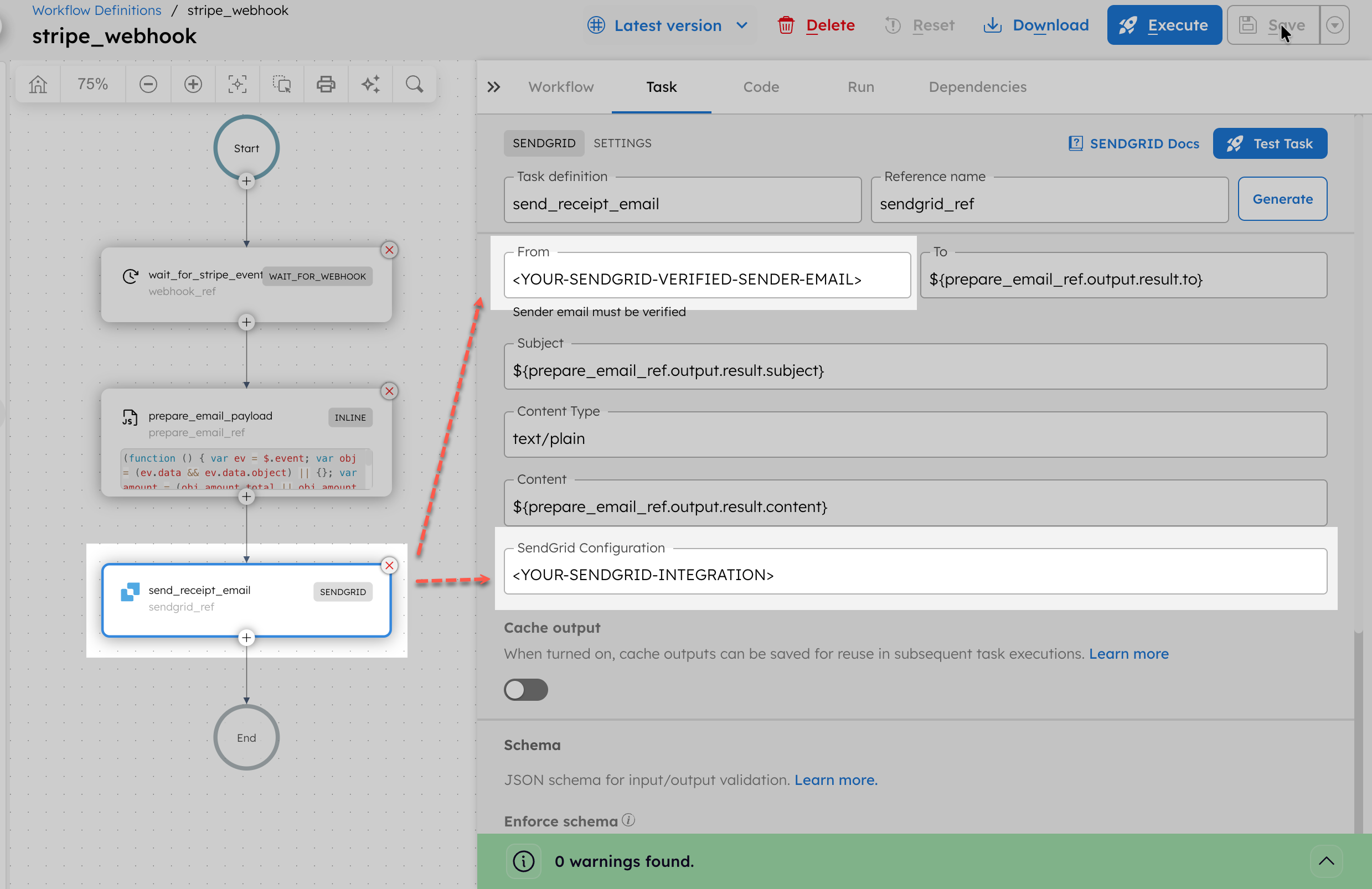Viewport: 1372px width, 889px height.
Task: Reset canvas view with the home icon
Action: pyautogui.click(x=38, y=84)
